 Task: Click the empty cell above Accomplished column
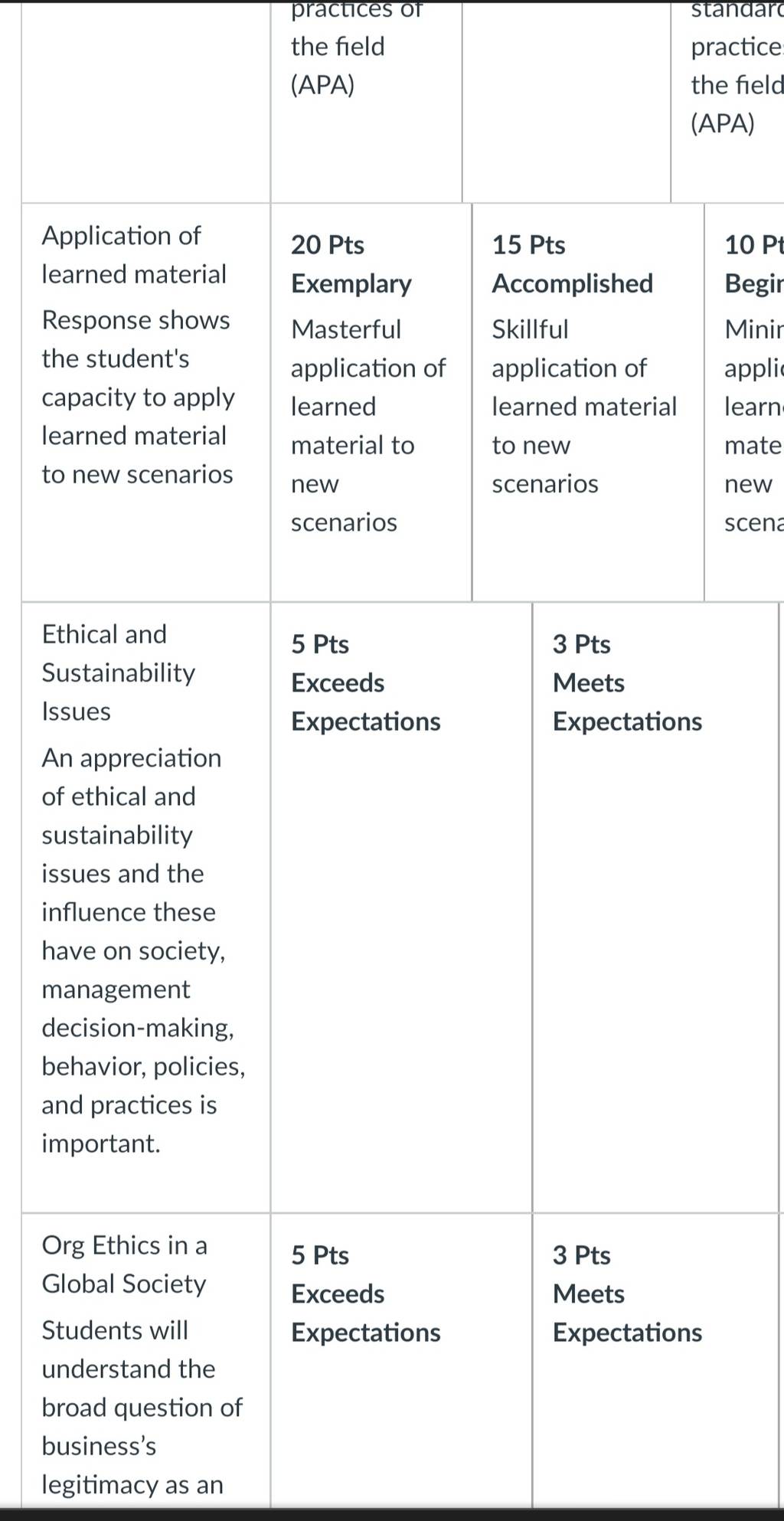[x=567, y=103]
